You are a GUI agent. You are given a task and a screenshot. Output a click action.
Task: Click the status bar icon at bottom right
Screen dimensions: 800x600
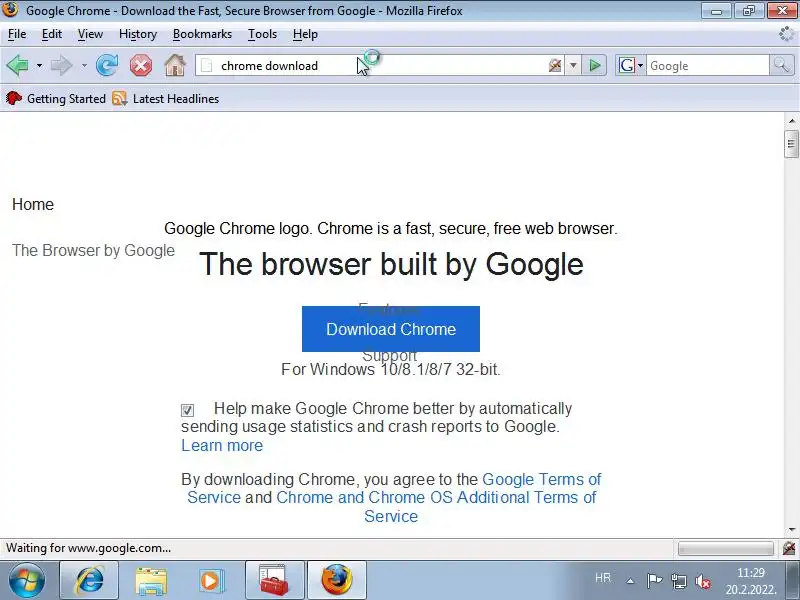[789, 548]
